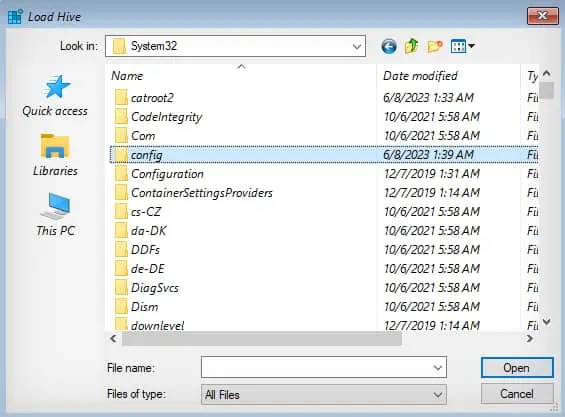
Task: Select the cs-CZ folder name
Action: pos(146,212)
